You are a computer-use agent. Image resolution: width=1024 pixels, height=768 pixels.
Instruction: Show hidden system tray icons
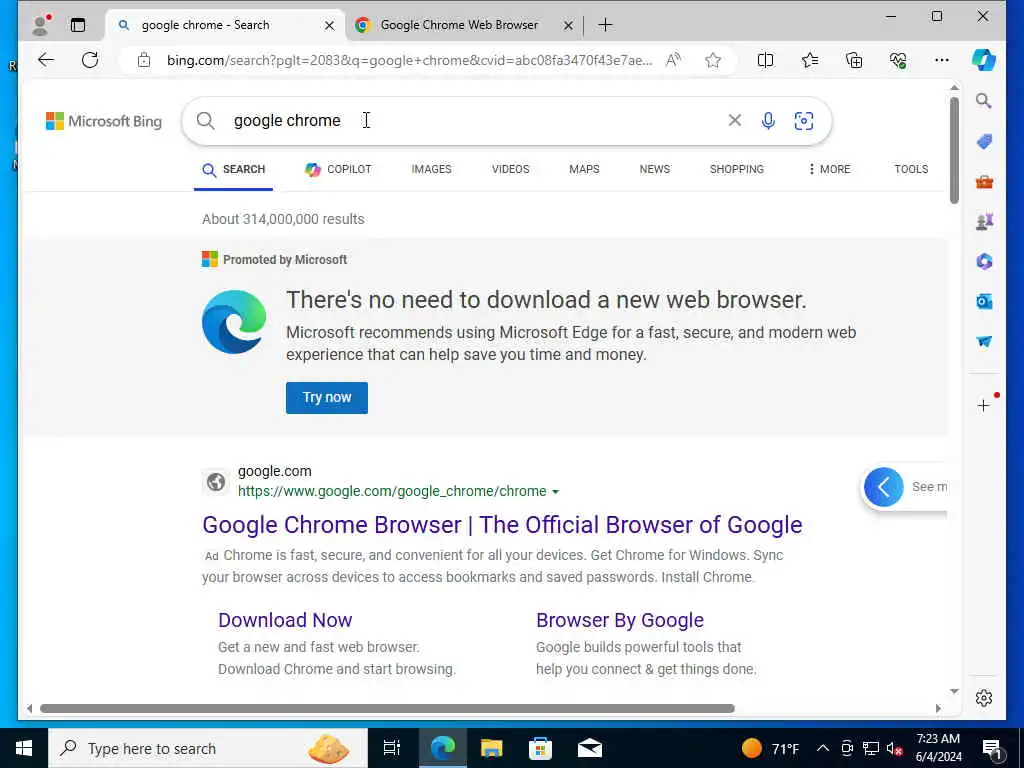pos(823,748)
